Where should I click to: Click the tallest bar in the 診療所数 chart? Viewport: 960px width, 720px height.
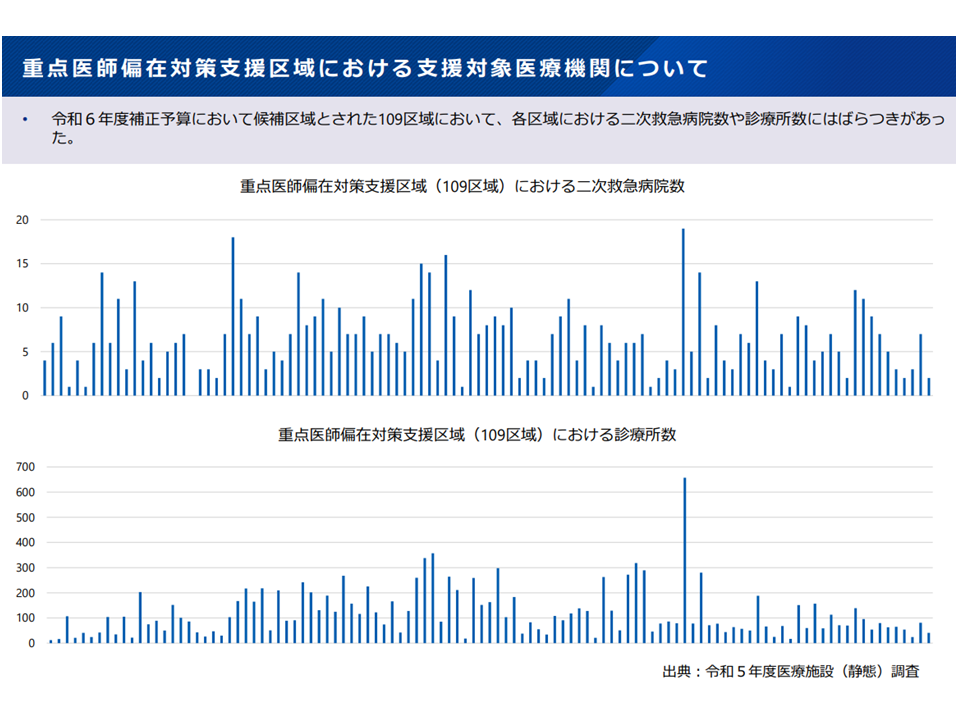pyautogui.click(x=685, y=560)
